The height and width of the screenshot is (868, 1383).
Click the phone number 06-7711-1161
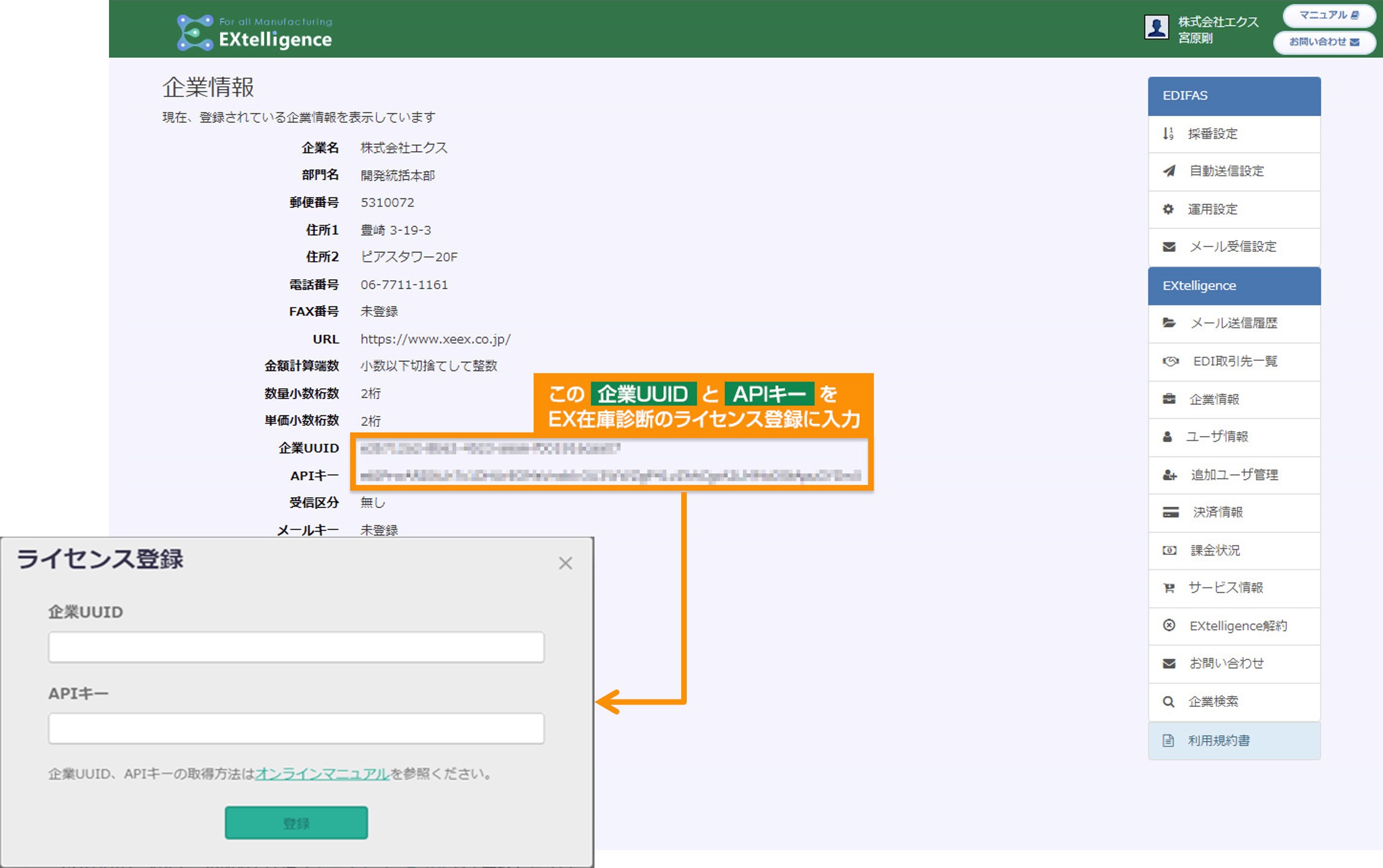(404, 285)
